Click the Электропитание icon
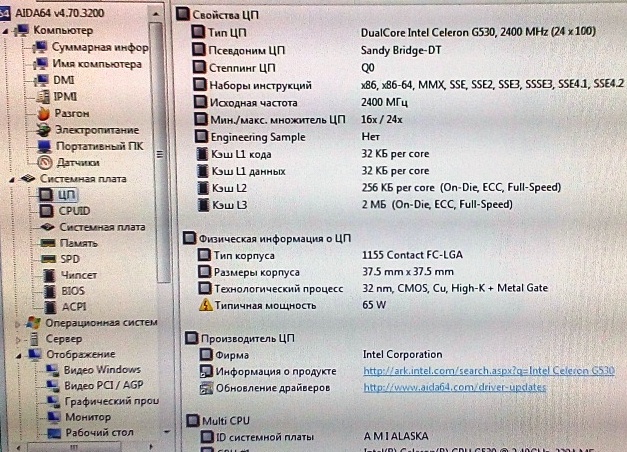627x452 pixels. [x=44, y=130]
